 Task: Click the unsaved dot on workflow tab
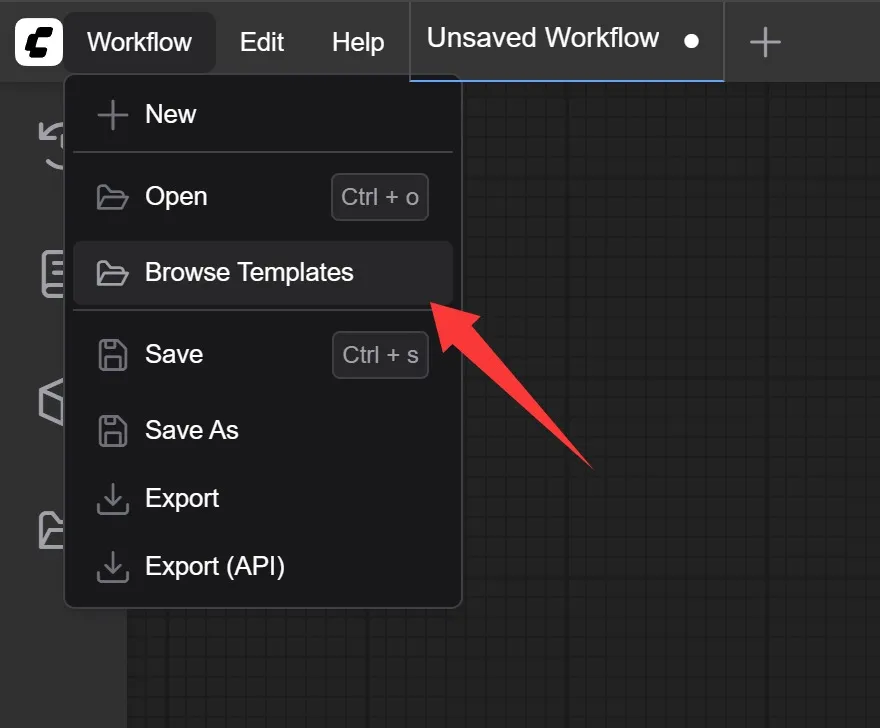click(x=691, y=41)
